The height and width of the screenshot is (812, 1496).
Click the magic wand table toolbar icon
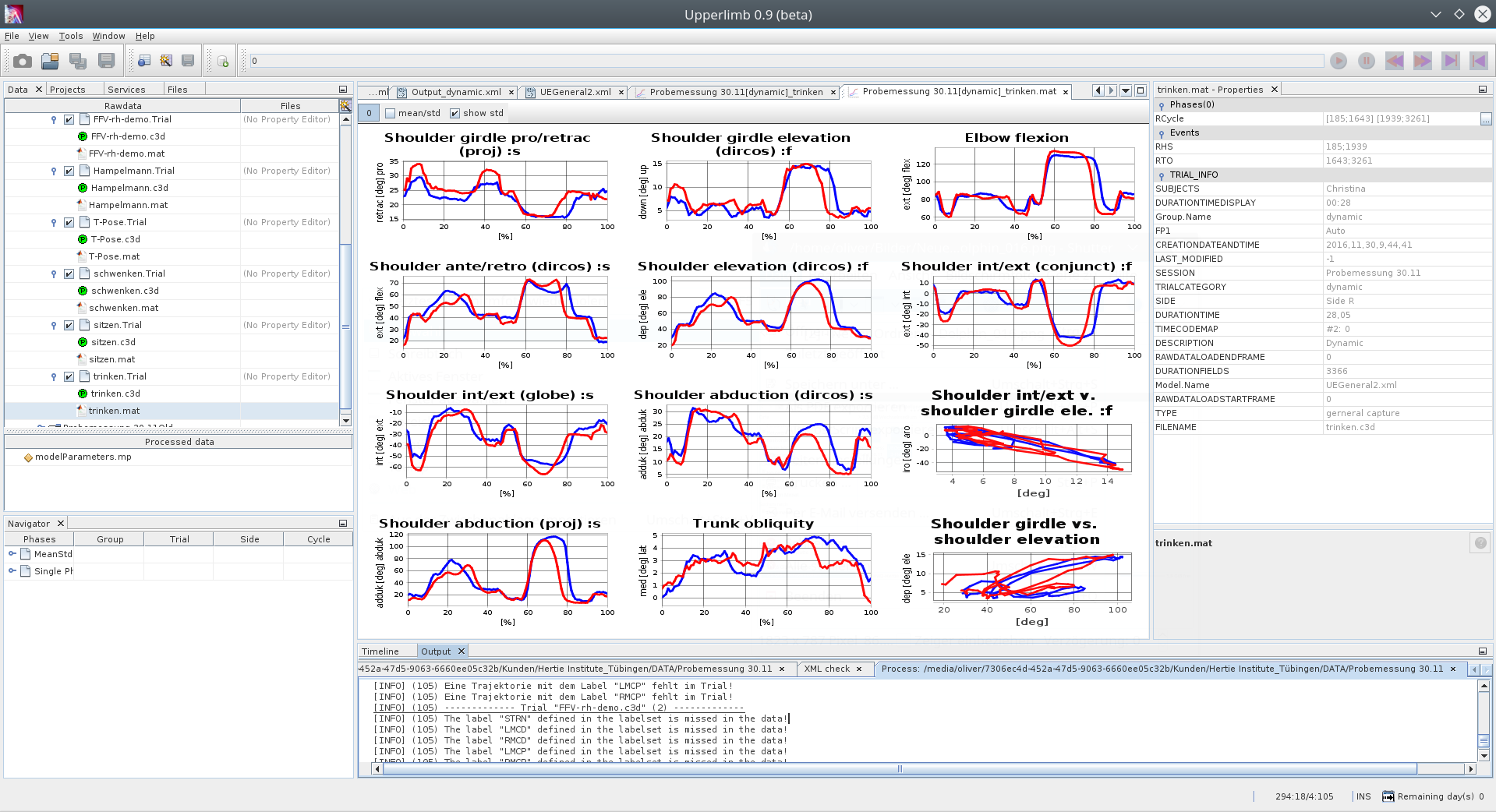(x=166, y=61)
